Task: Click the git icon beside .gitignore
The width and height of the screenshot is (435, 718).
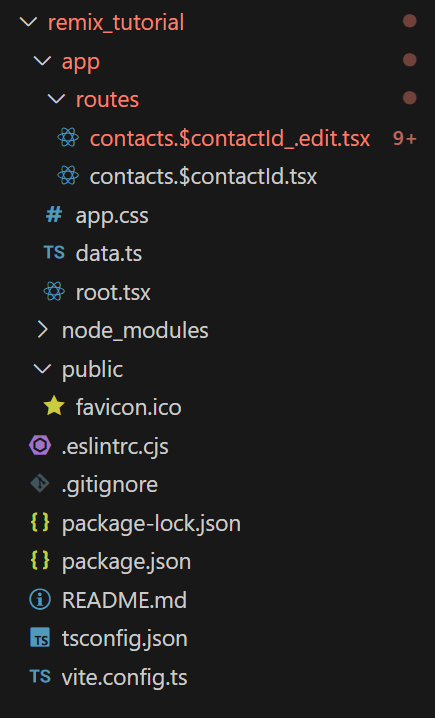Action: [40, 484]
